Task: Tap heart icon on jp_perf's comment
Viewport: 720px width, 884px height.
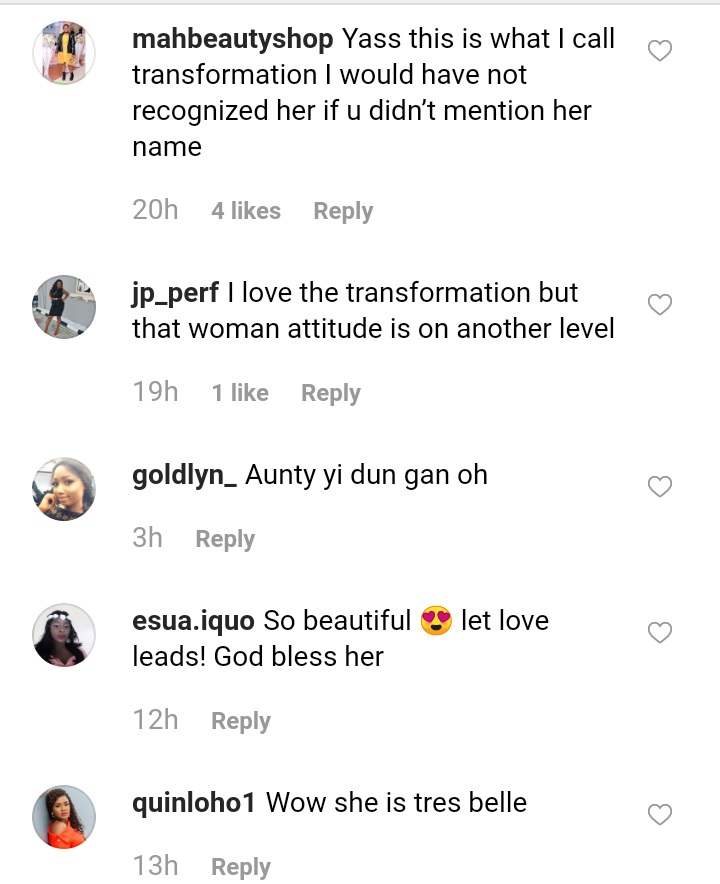Action: (660, 305)
